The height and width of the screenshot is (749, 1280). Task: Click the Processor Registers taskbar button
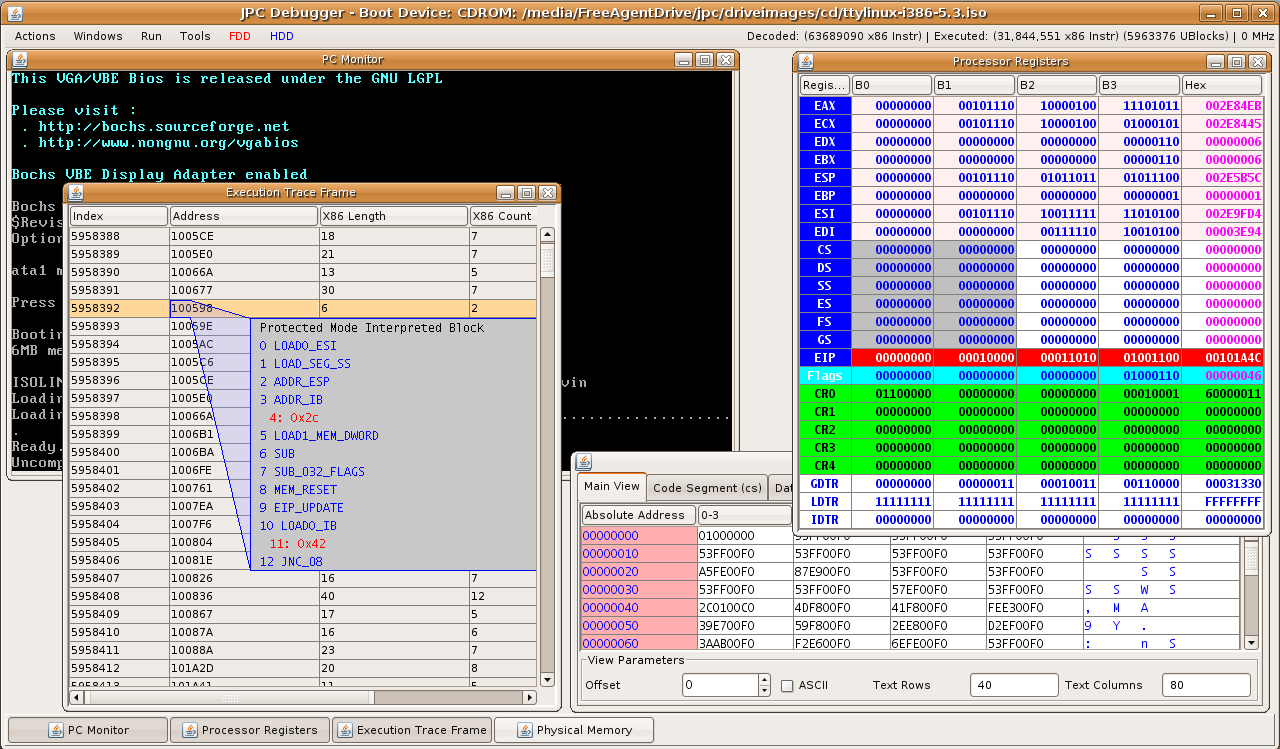pos(249,730)
